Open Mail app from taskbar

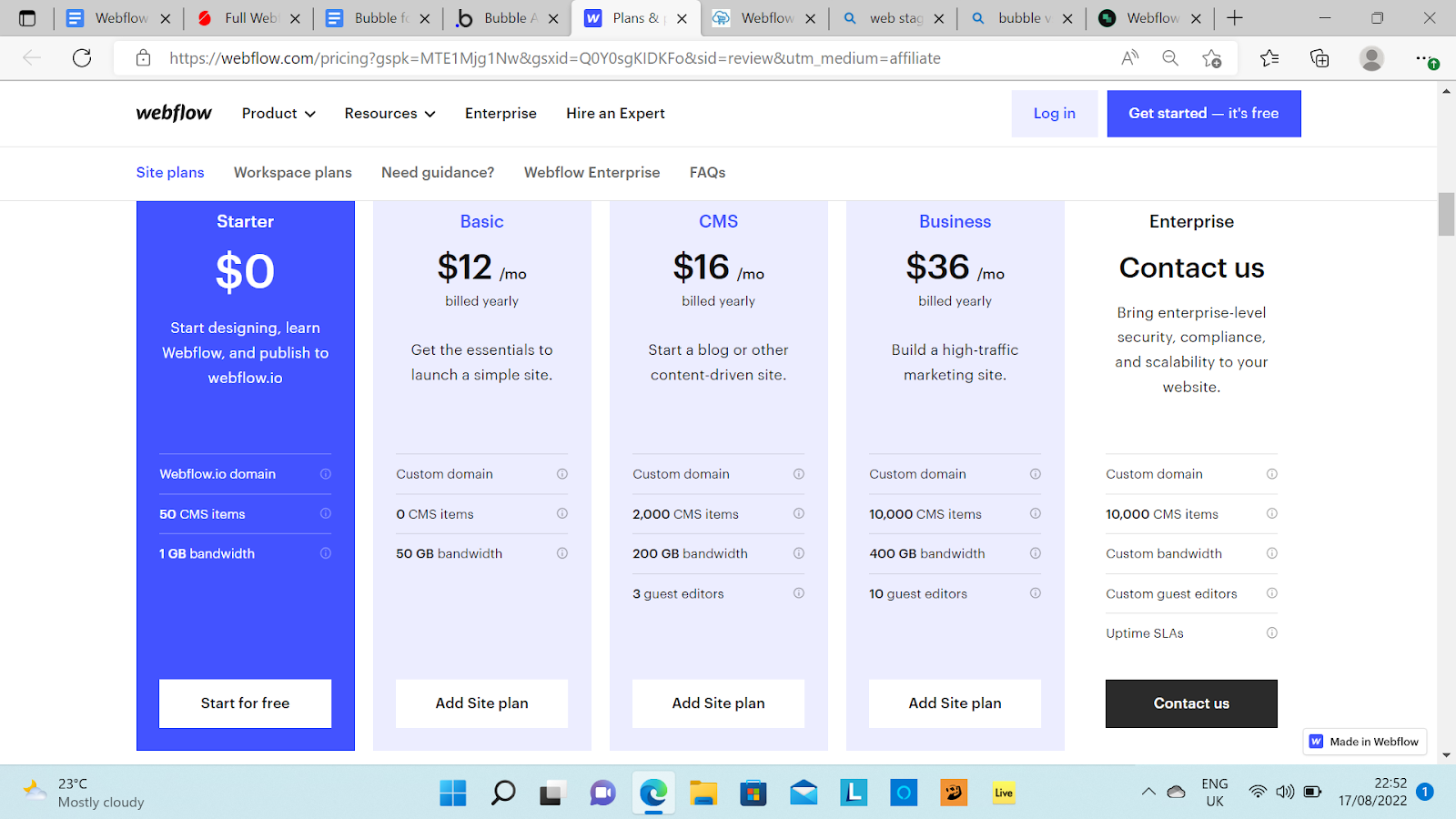pyautogui.click(x=804, y=793)
